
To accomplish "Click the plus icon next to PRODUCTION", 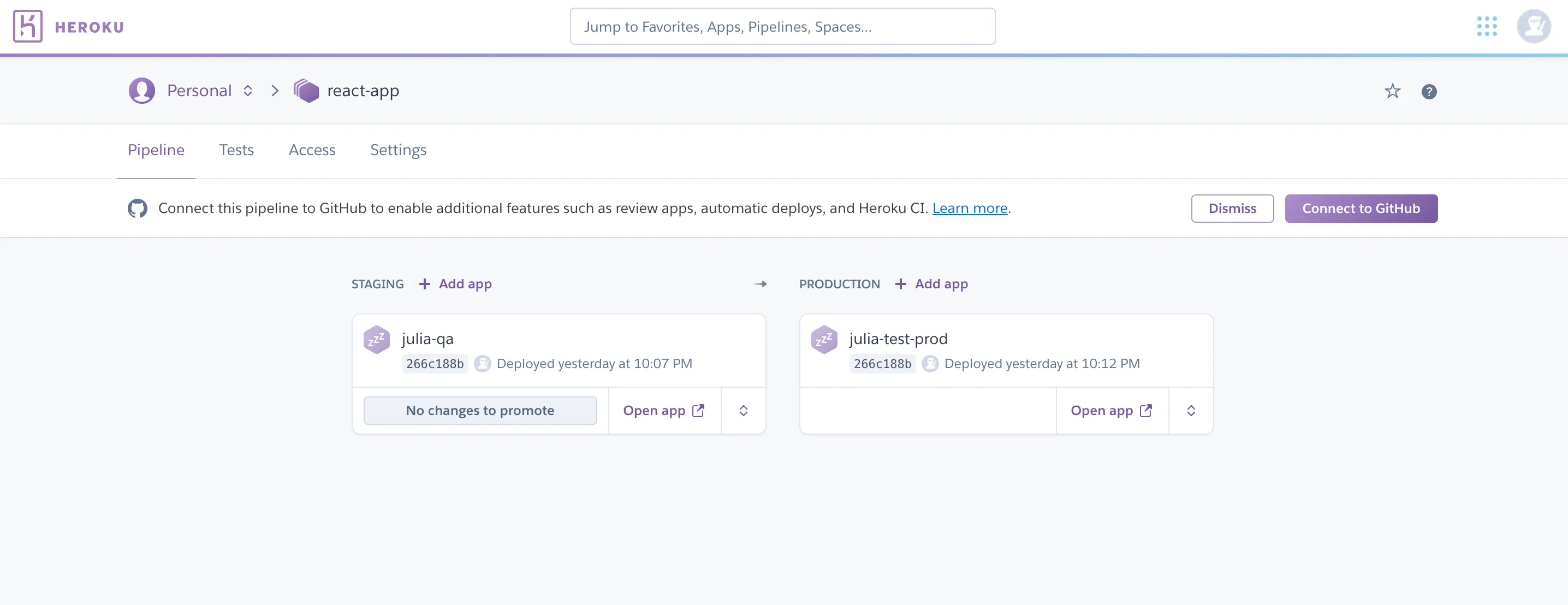I will (x=900, y=283).
